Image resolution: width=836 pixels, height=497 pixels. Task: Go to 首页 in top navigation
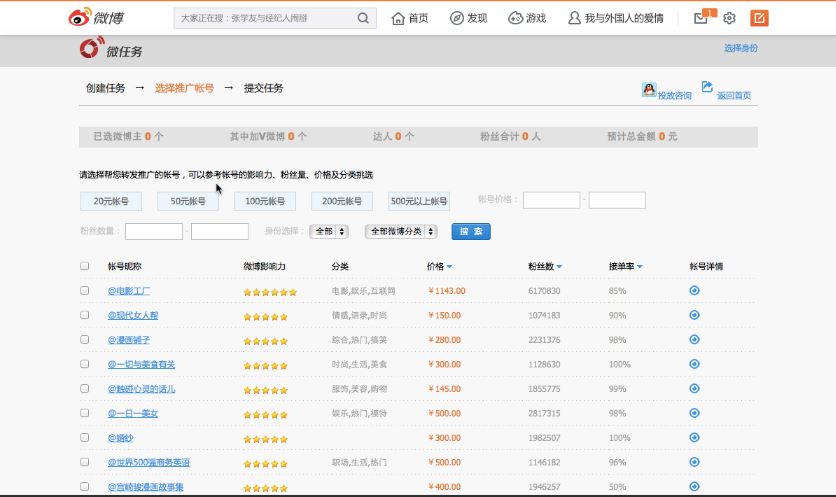(410, 18)
